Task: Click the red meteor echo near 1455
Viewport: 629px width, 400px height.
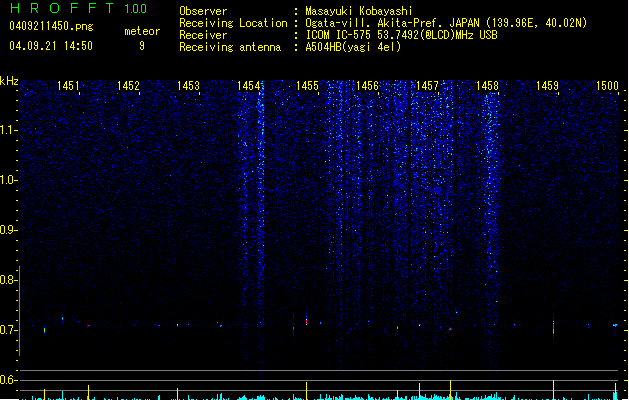Action: [306, 321]
